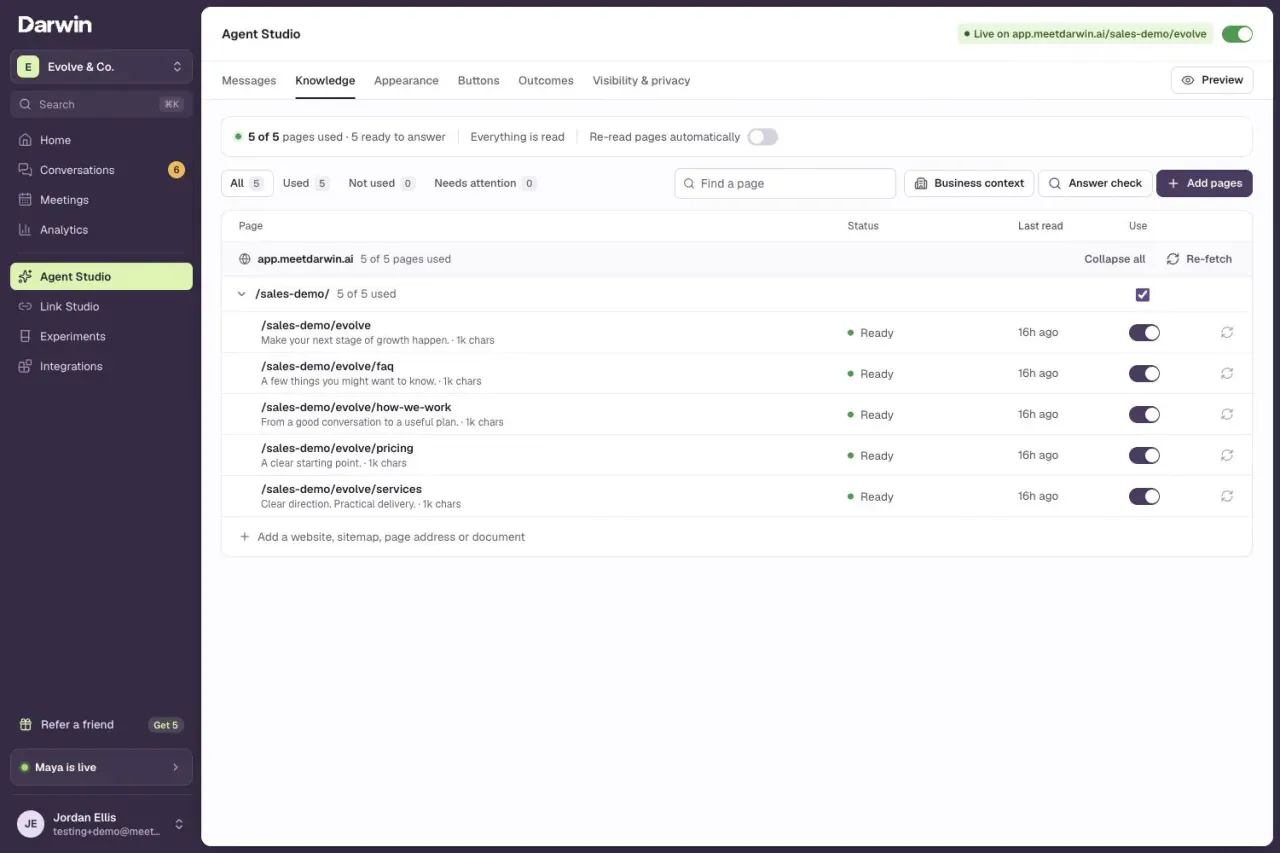Screen dimensions: 1280x853
Task: Click the Find a page search field
Action: coord(785,183)
